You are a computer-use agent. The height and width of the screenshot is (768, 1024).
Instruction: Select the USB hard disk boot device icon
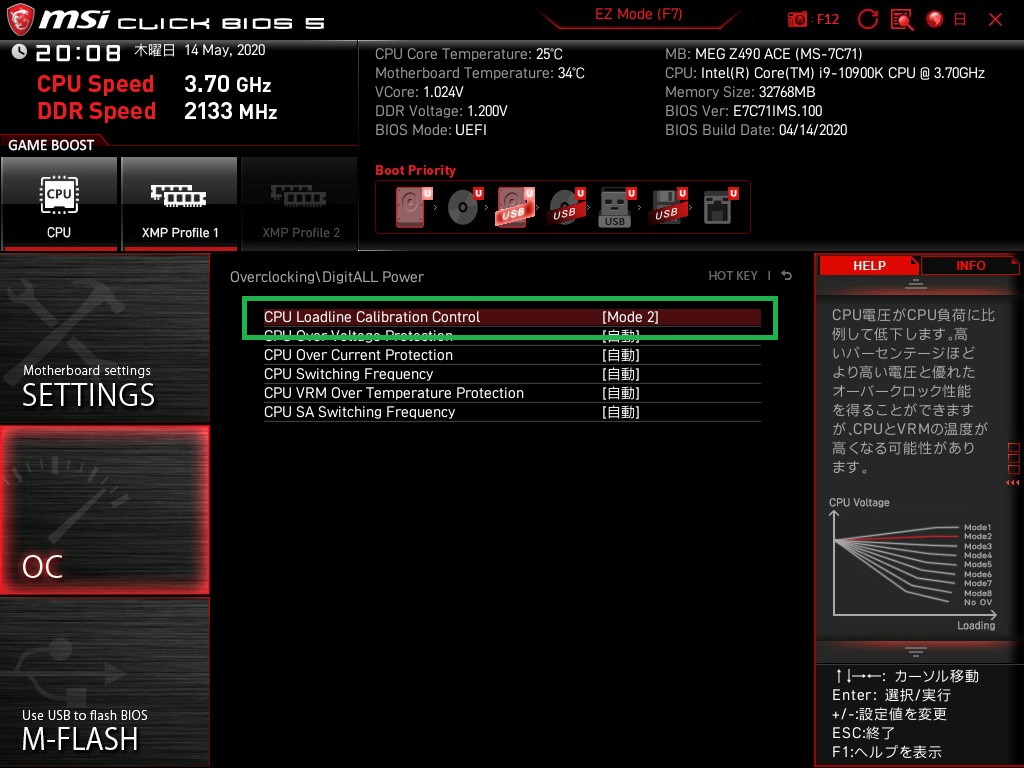tap(515, 207)
